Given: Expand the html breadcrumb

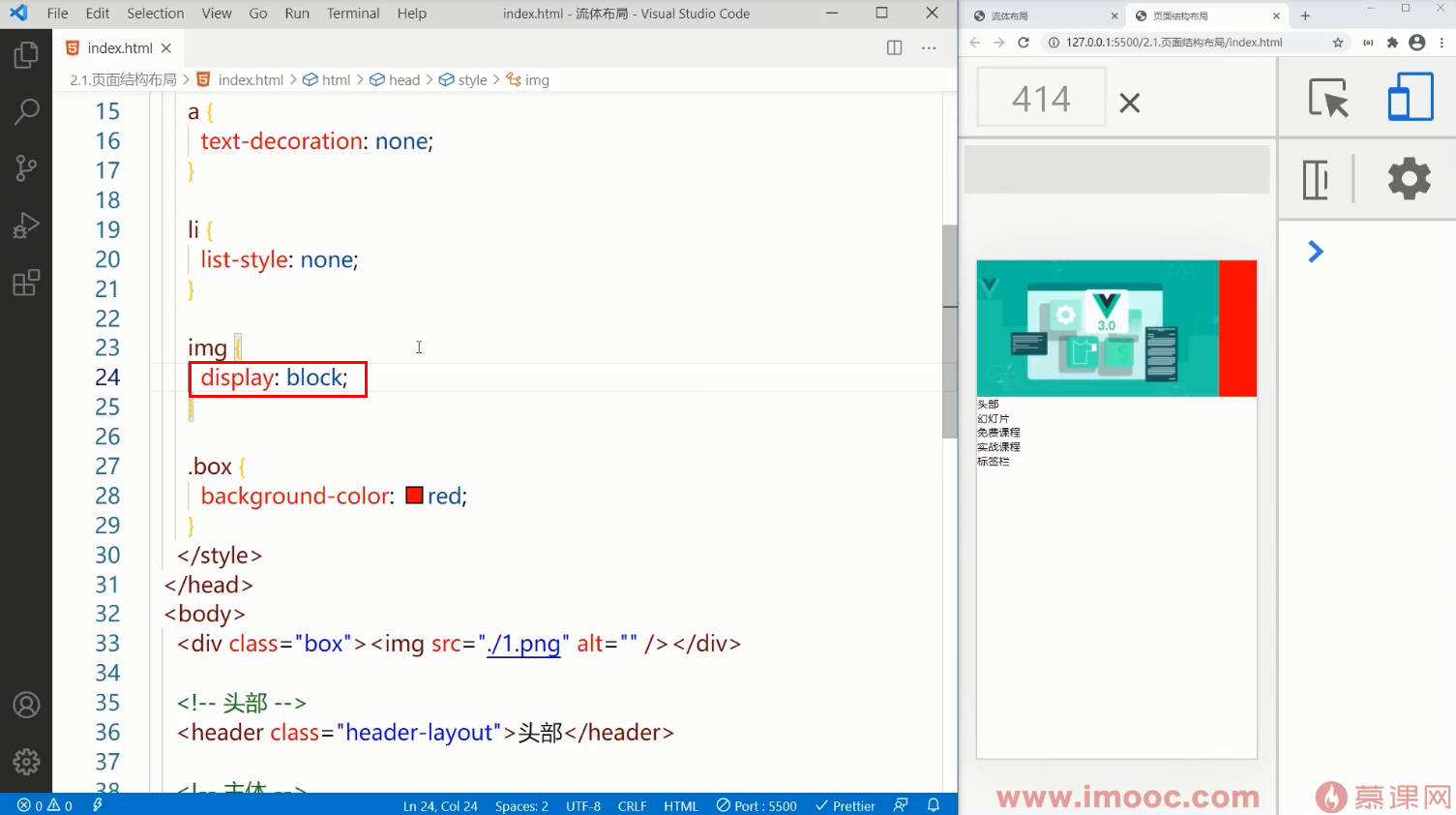Looking at the screenshot, I should pos(327,80).
